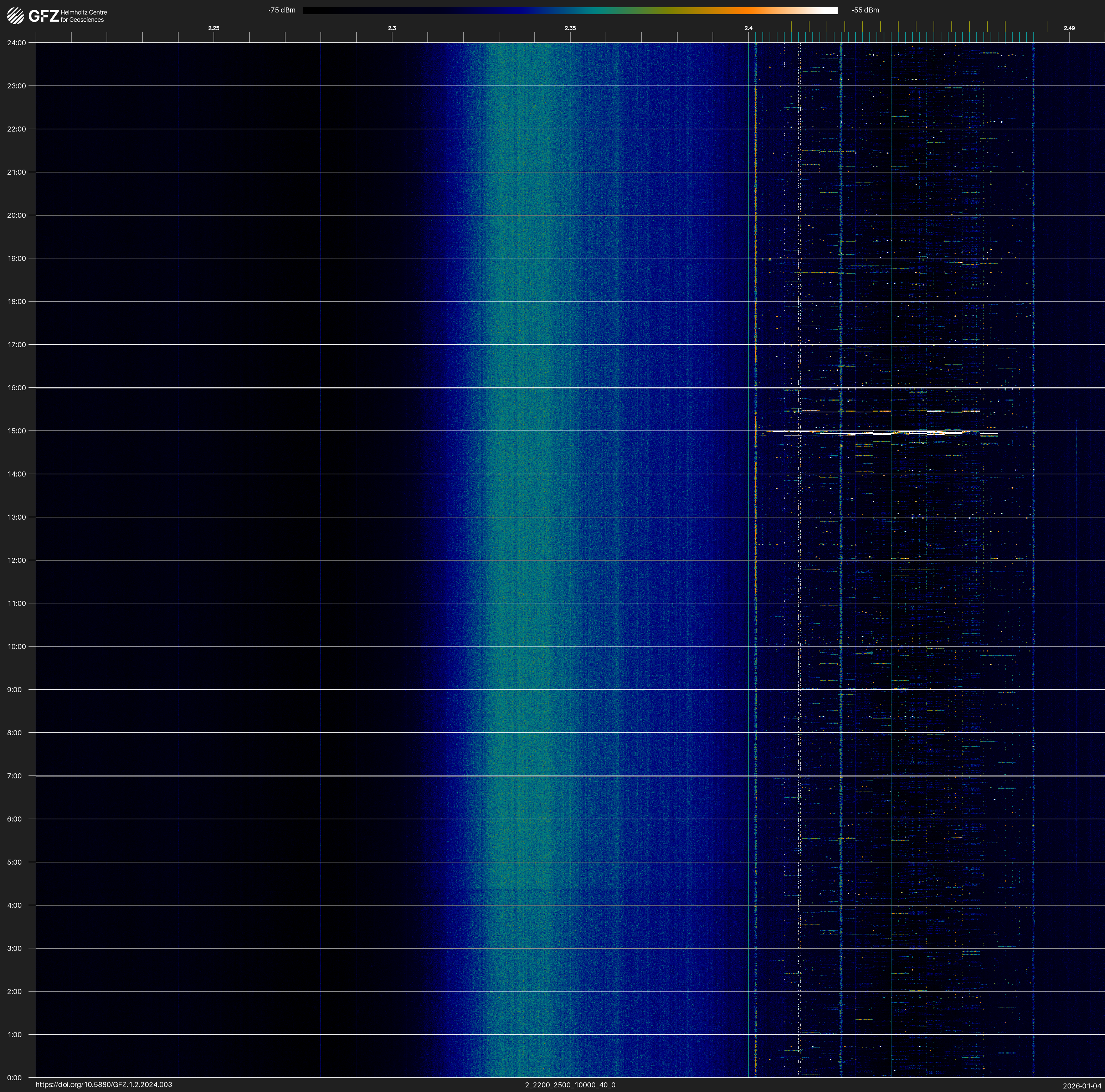Screen dimensions: 1105x1092
Task: Click the -75 dBm scale label
Action: click(x=282, y=10)
